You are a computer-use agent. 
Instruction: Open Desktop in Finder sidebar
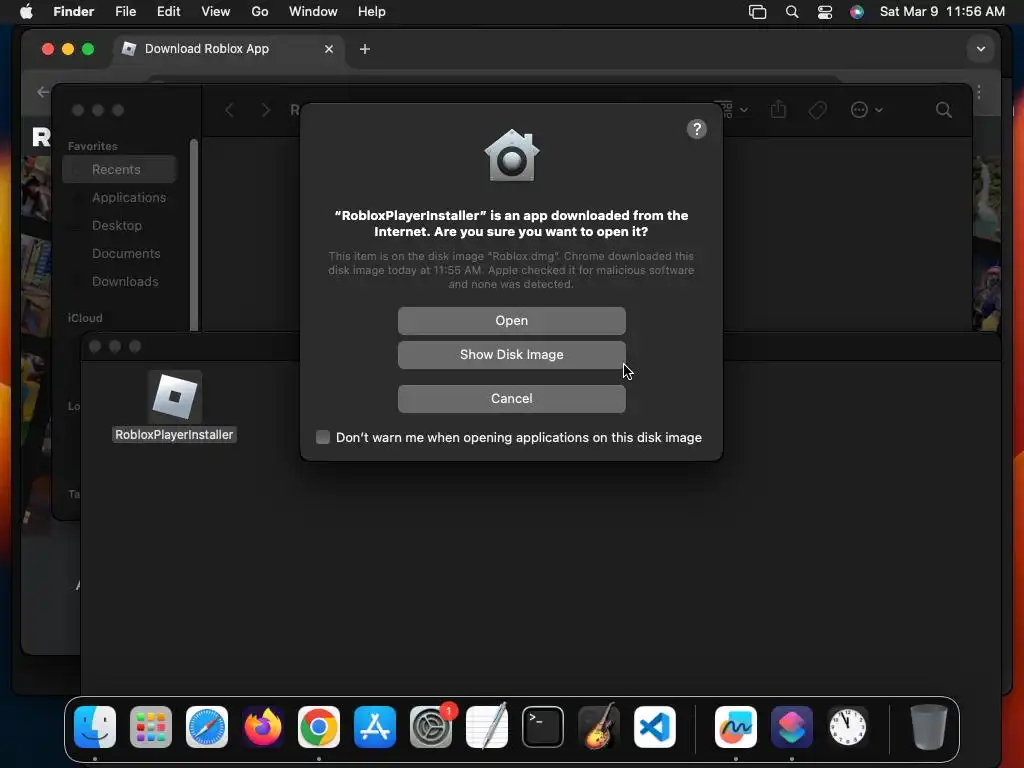pyautogui.click(x=116, y=226)
